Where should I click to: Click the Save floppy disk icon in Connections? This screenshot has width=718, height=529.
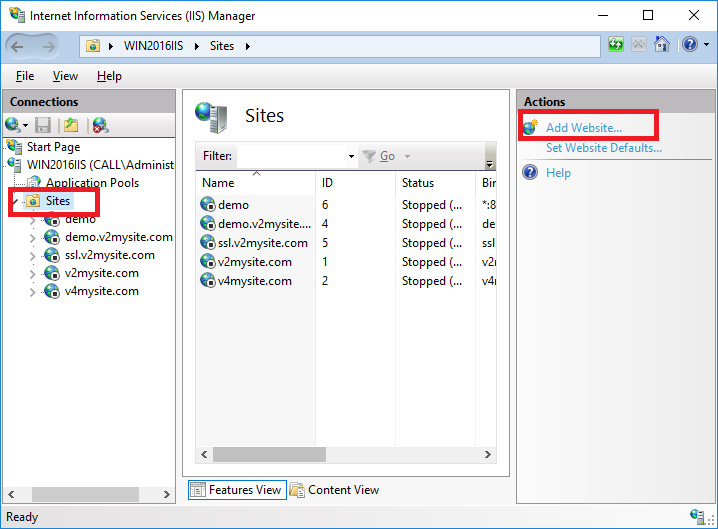coord(43,125)
